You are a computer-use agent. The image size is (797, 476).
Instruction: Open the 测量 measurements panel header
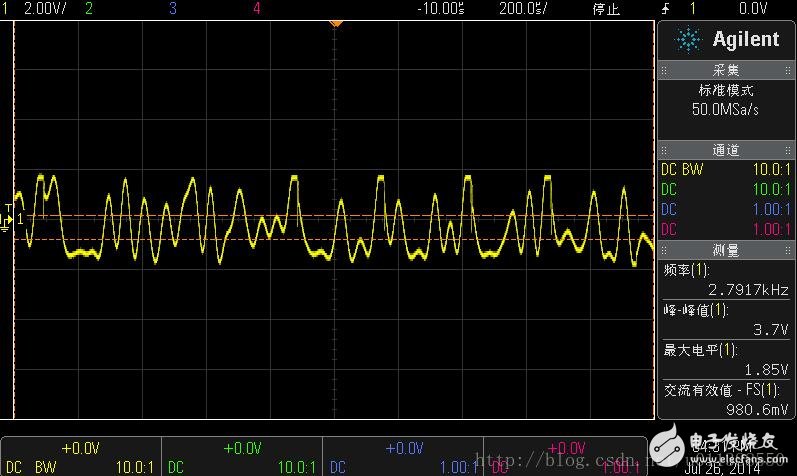726,250
